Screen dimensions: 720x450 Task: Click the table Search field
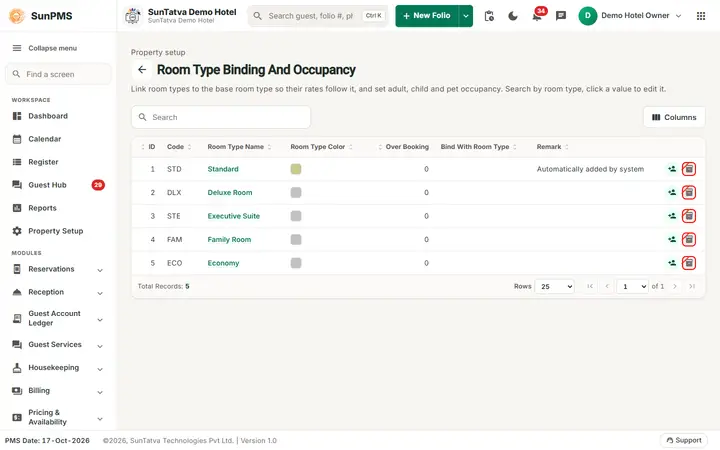(x=221, y=118)
